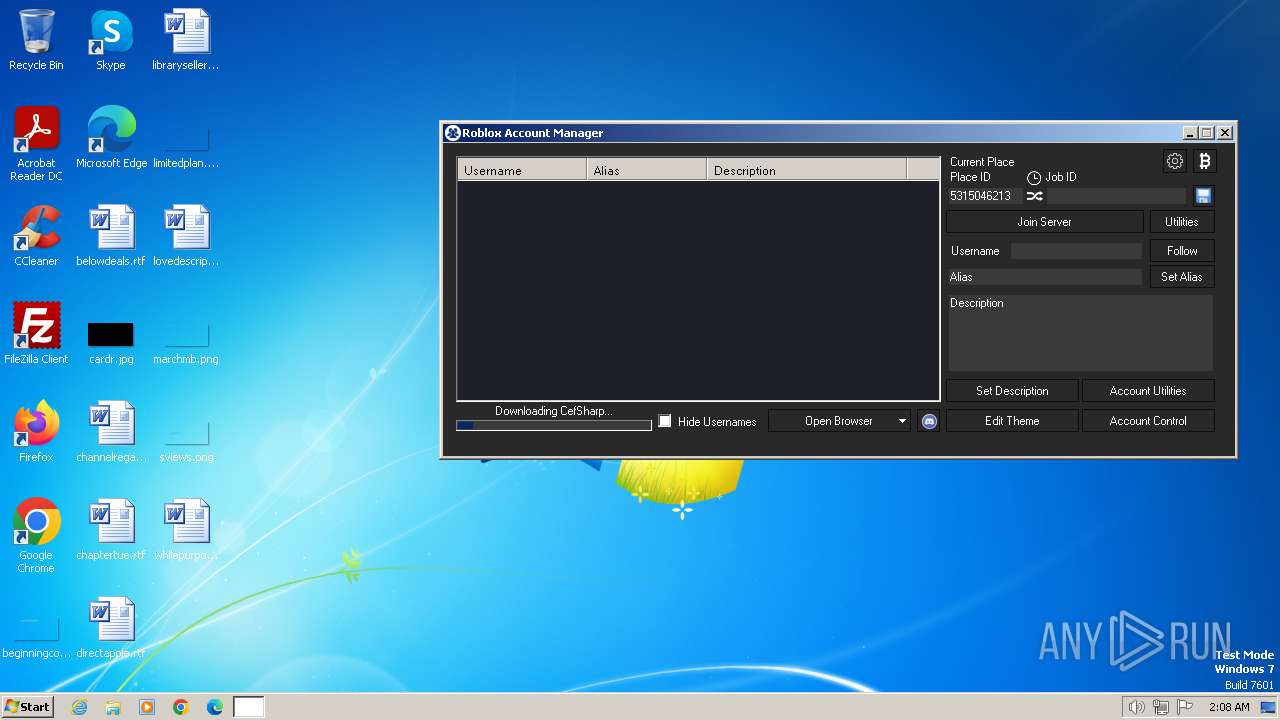Click the Join Server button
The height and width of the screenshot is (720, 1280).
1045,222
